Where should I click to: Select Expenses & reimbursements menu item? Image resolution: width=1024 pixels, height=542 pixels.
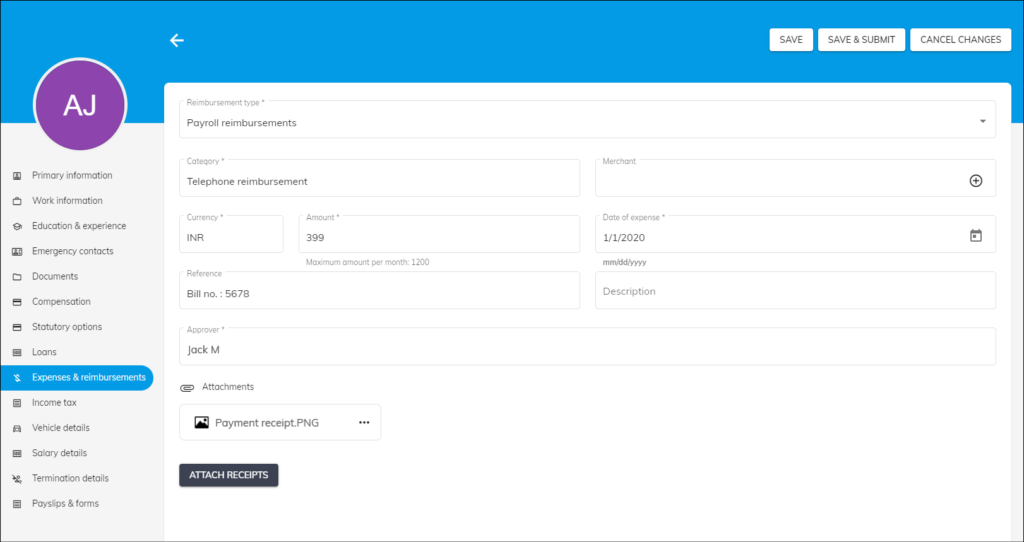pos(76,378)
